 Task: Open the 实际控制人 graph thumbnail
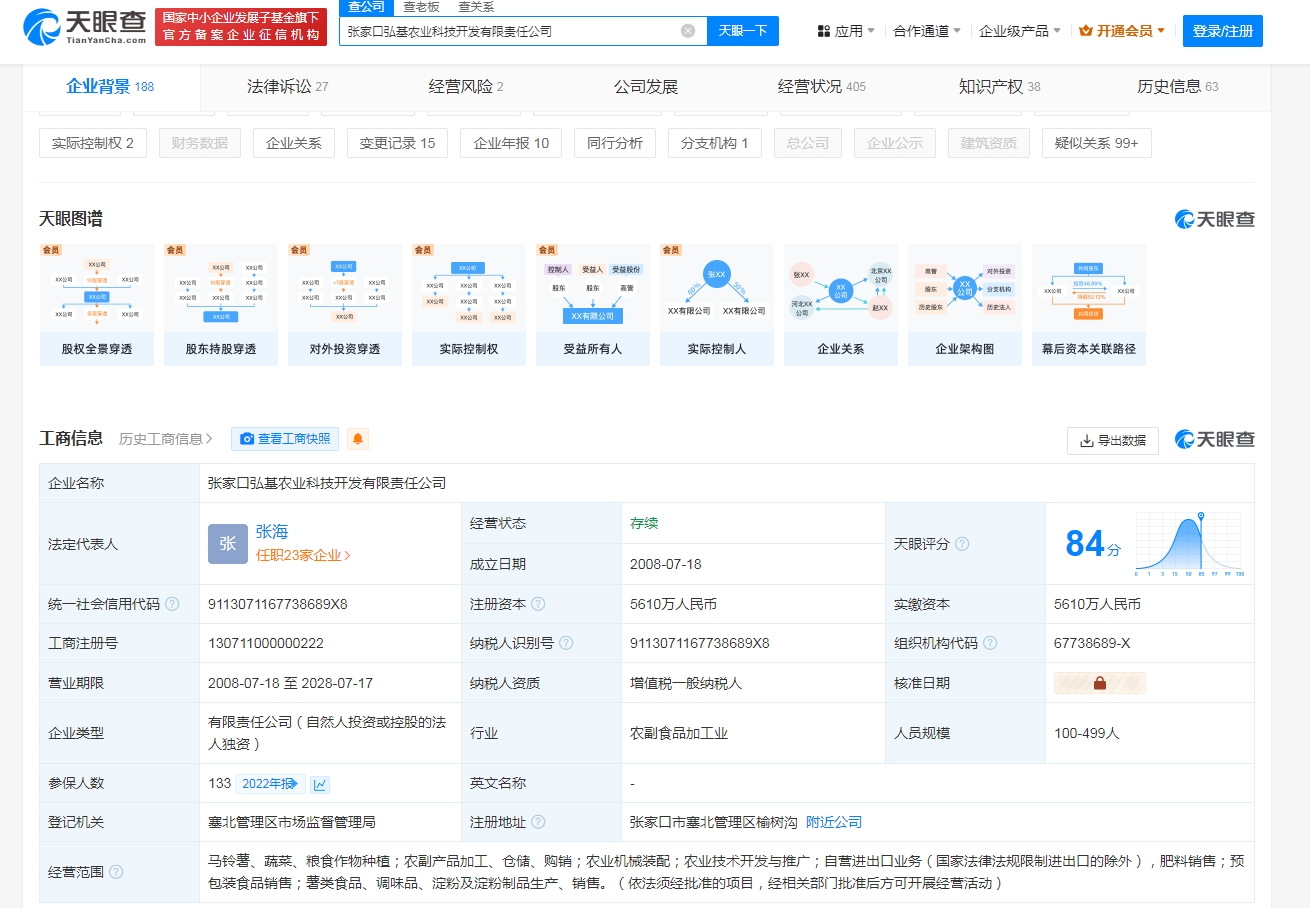(717, 305)
